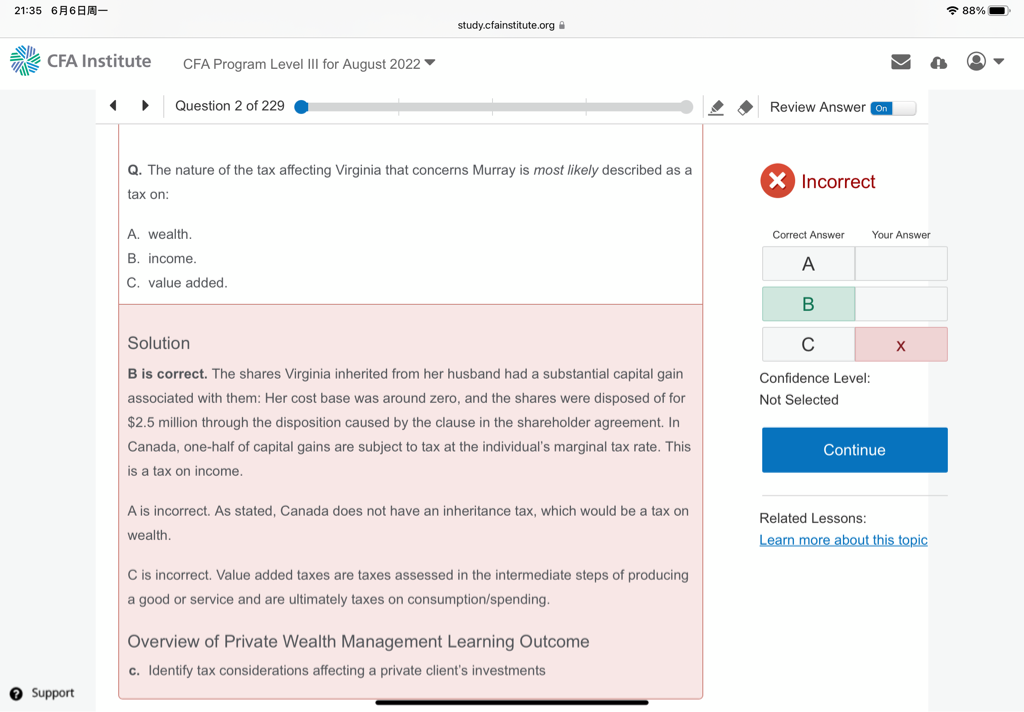Select the eraser tool
The height and width of the screenshot is (712, 1024).
point(745,107)
